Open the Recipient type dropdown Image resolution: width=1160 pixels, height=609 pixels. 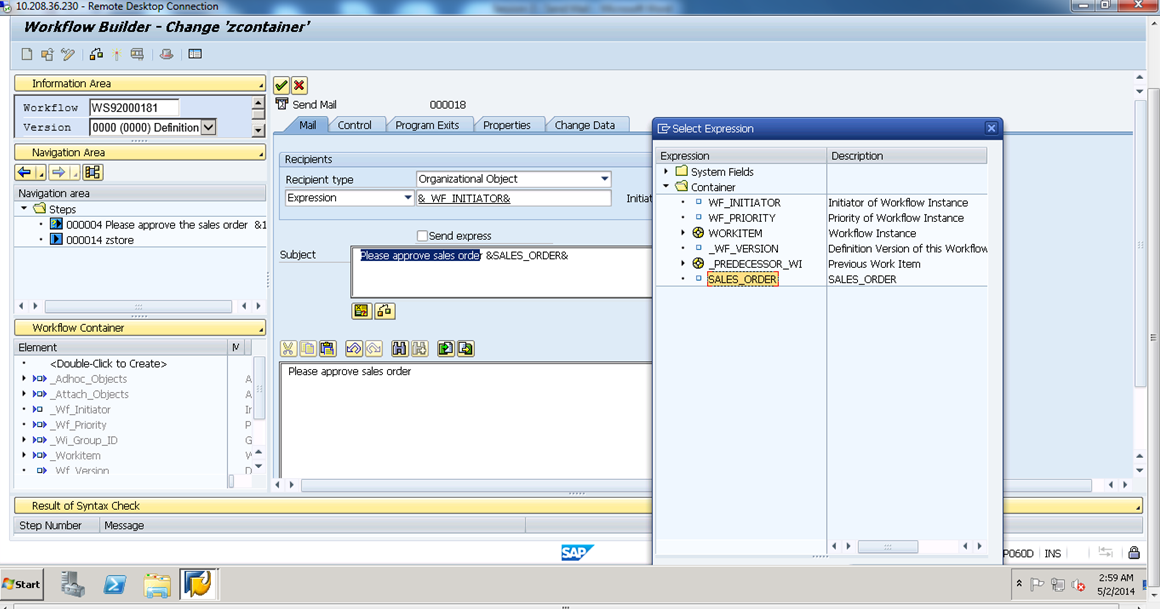(x=605, y=178)
